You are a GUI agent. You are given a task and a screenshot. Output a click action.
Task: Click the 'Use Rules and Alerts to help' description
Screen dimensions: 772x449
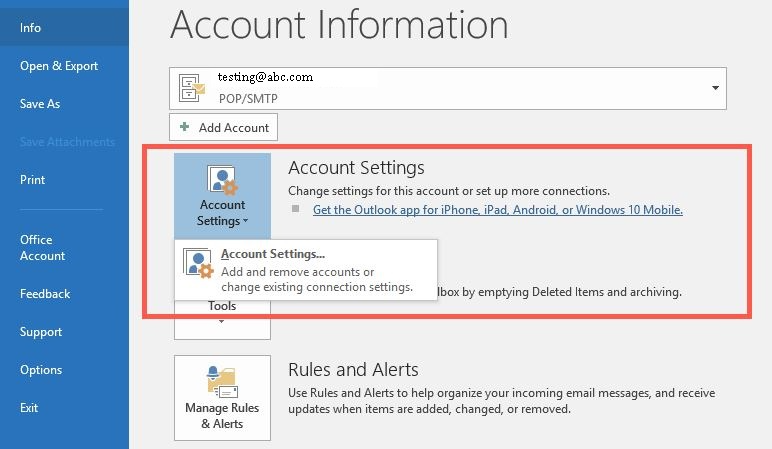click(502, 401)
